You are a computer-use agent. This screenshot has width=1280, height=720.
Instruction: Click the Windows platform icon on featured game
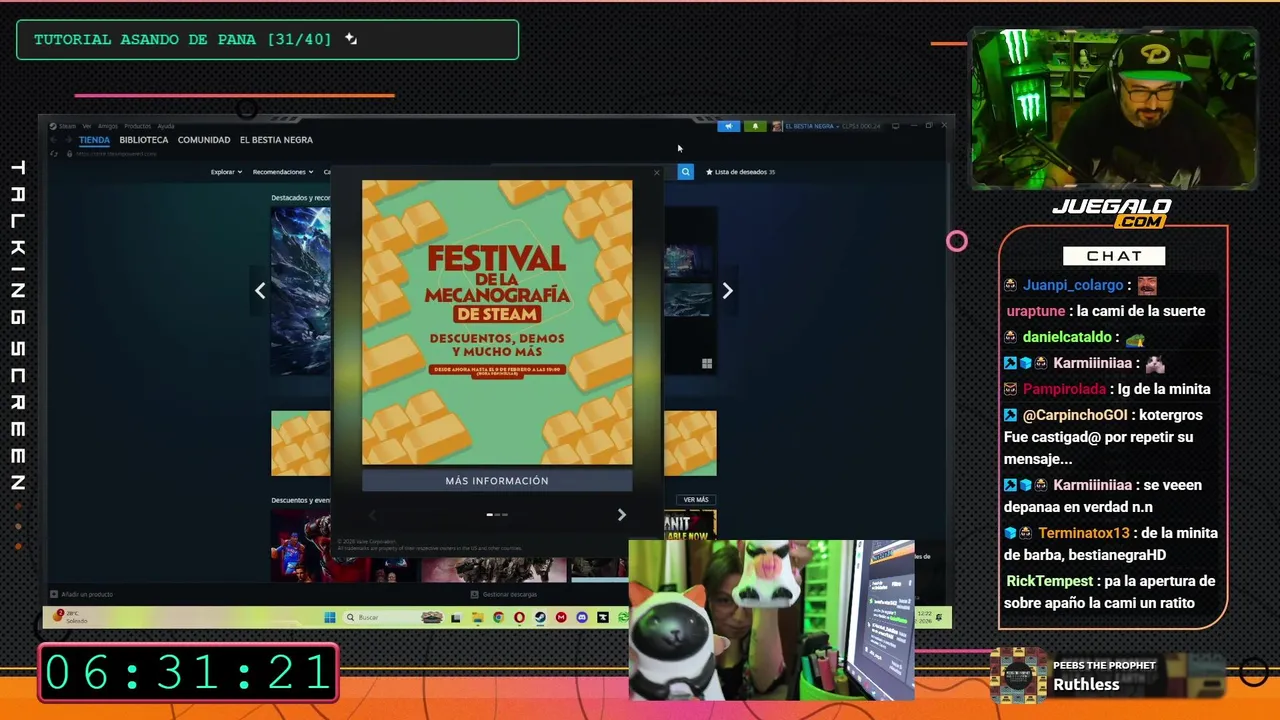click(707, 364)
